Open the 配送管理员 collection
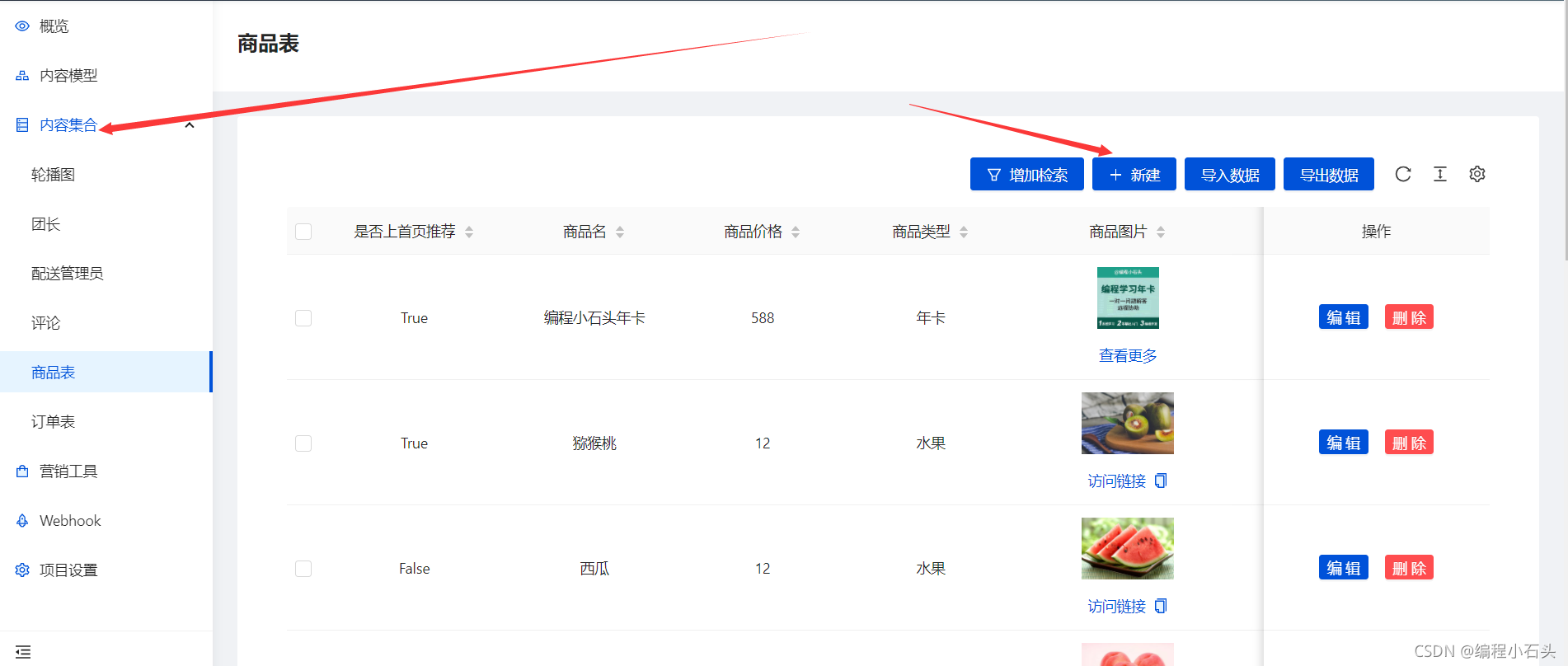The width and height of the screenshot is (1568, 666). point(106,274)
